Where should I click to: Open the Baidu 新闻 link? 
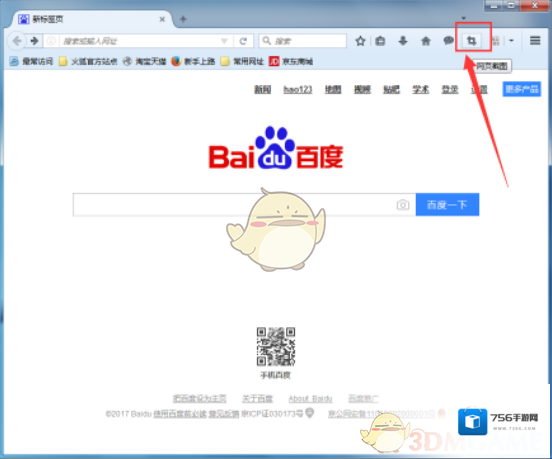click(263, 89)
